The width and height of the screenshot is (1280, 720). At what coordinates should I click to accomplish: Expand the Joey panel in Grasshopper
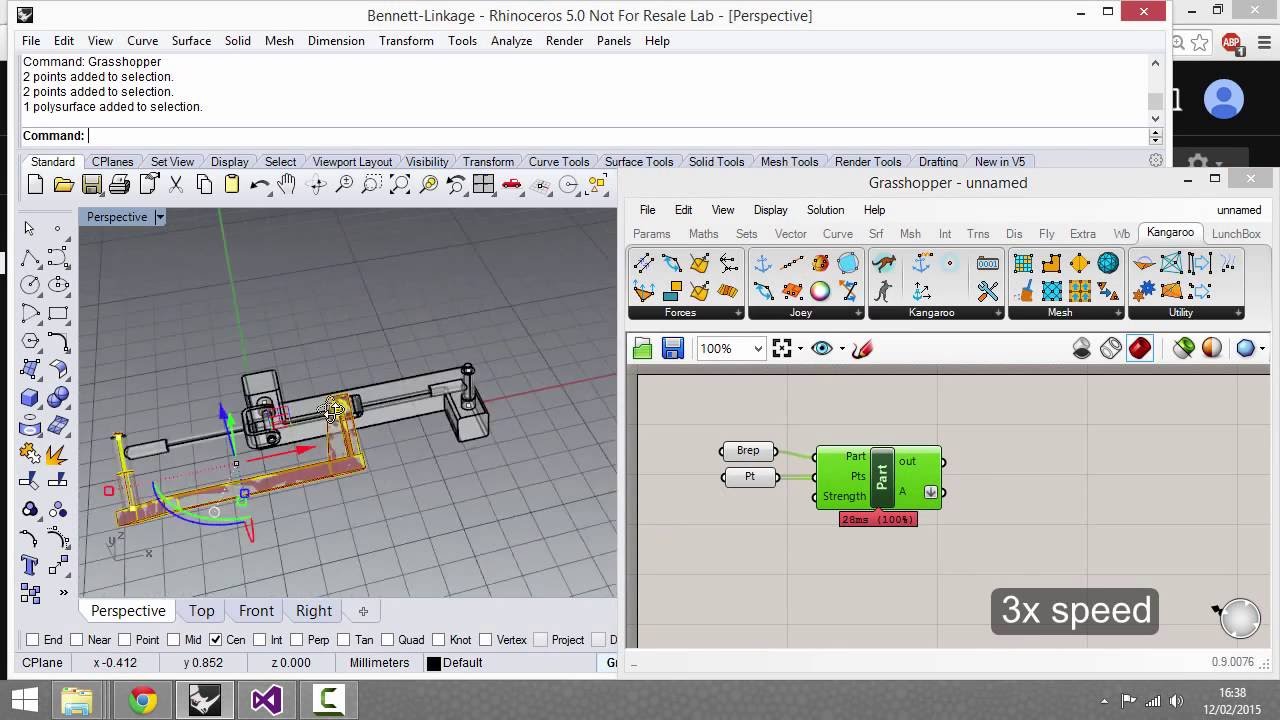pos(859,313)
